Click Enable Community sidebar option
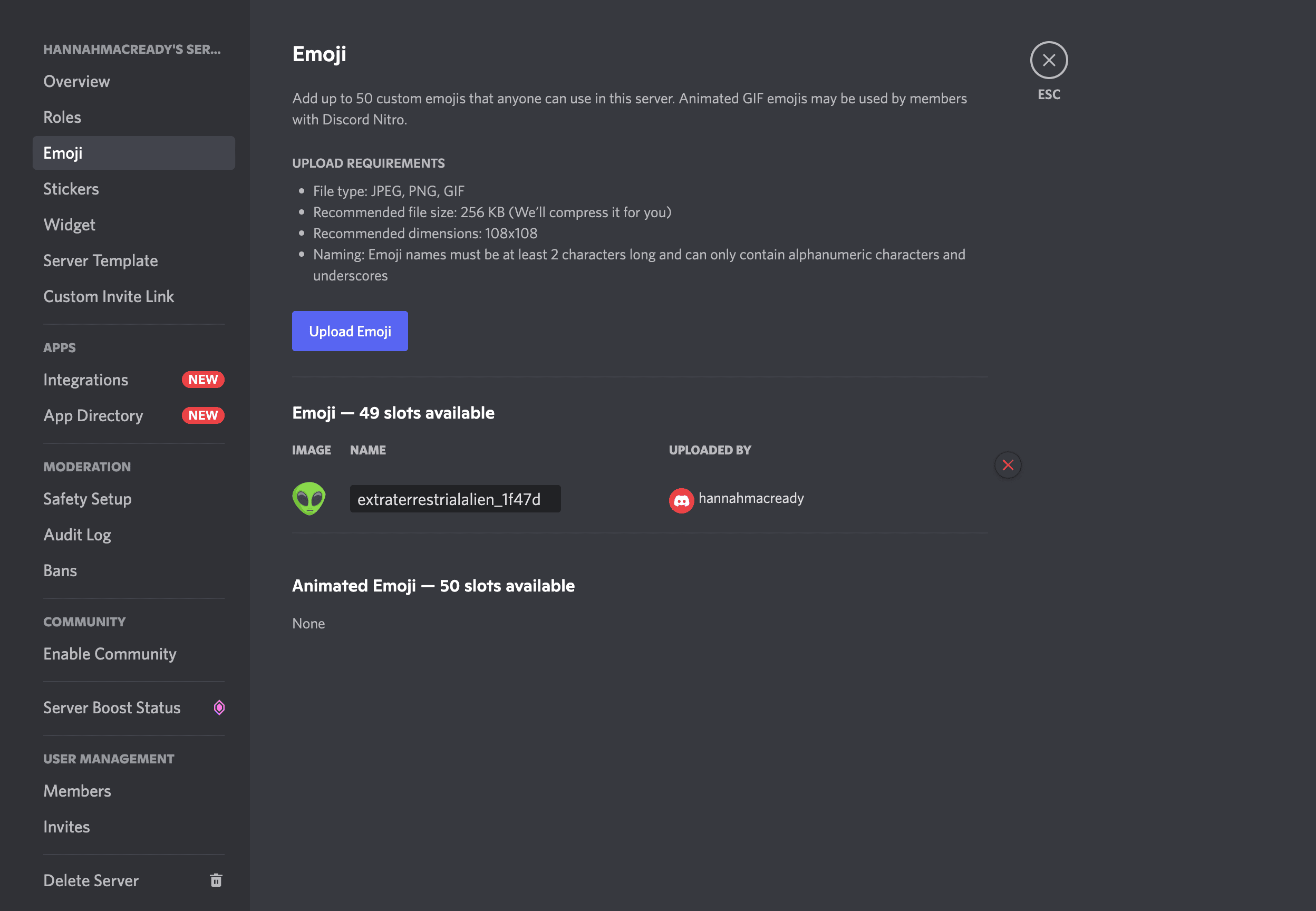 click(x=109, y=653)
